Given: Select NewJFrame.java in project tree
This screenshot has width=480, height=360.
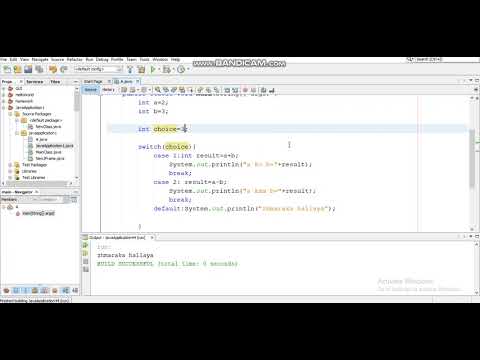Looking at the screenshot, I should pos(50,159).
